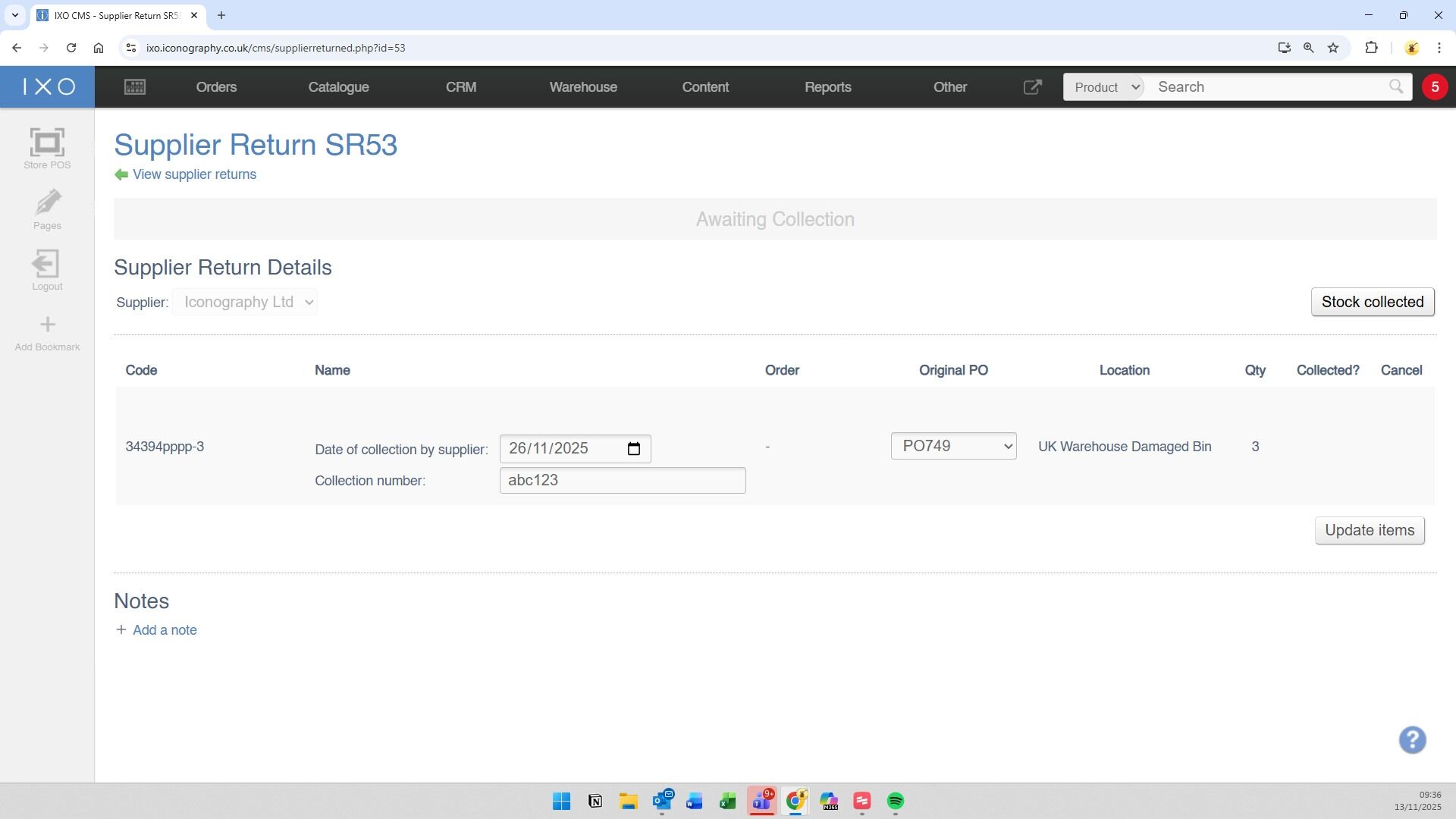
Task: Open the calendar picker in date field
Action: coord(634,449)
